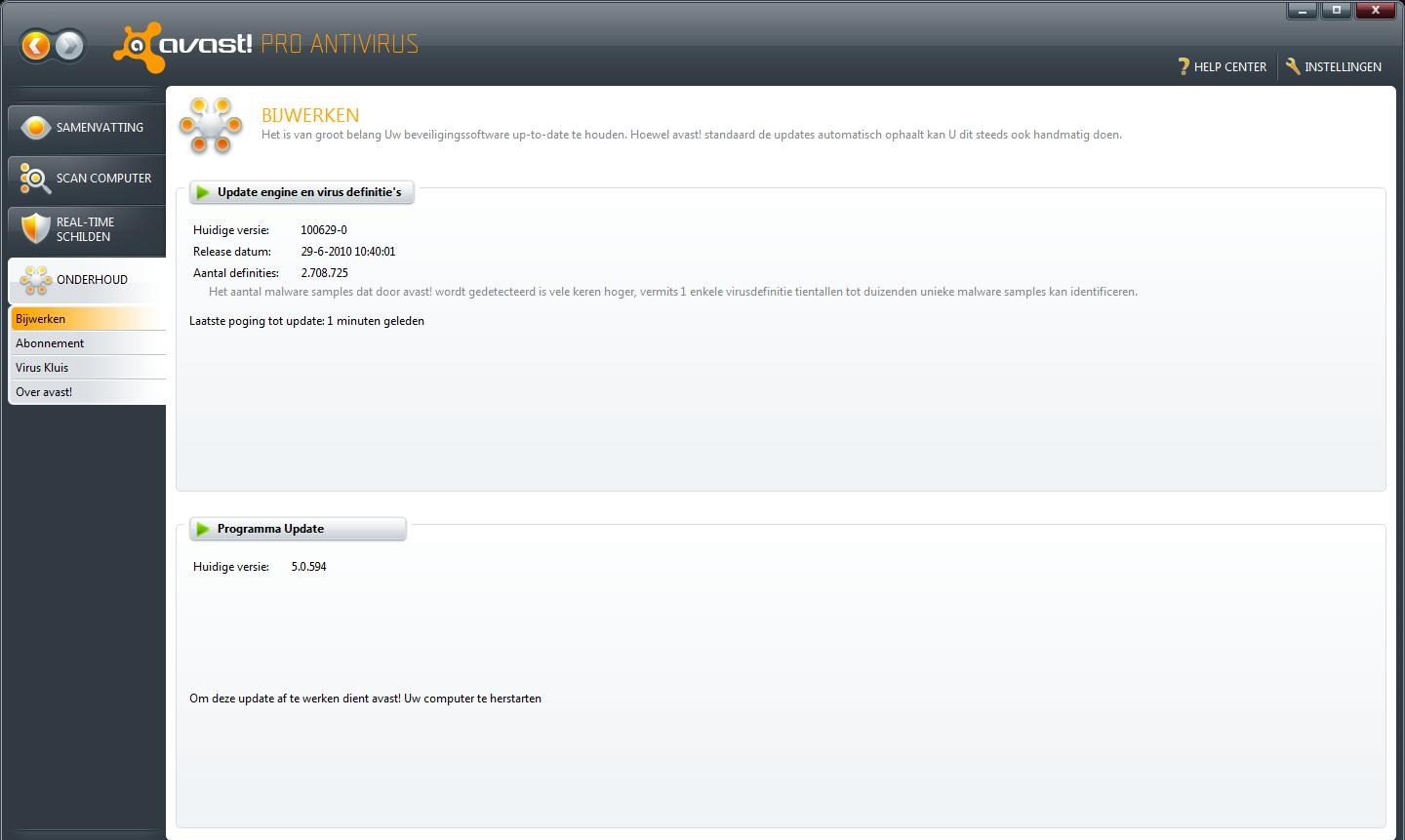Click the Samenvatting orange circle icon

point(35,128)
